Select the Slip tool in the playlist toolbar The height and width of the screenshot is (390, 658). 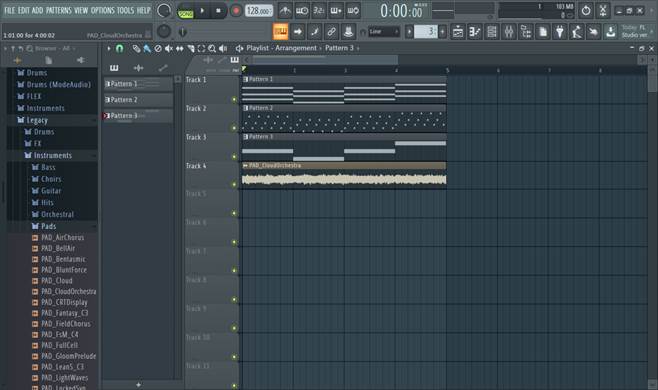(x=180, y=49)
